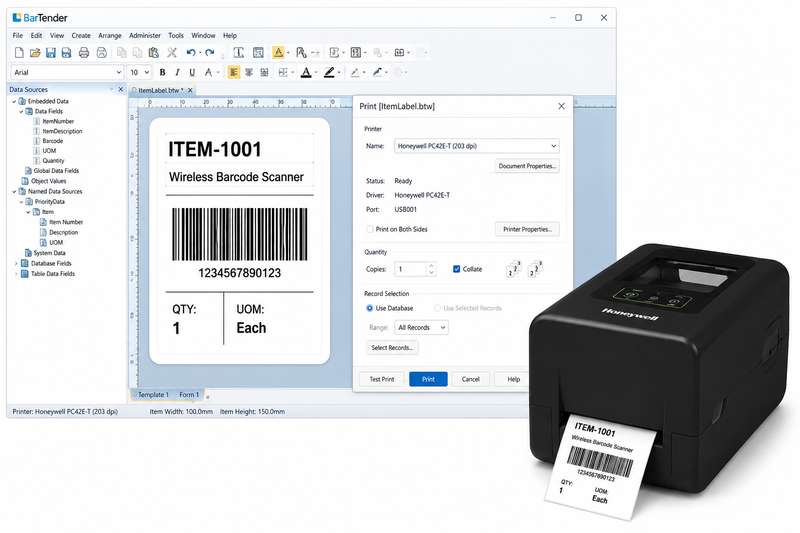Open the Create menu
This screenshot has width=800, height=533.
(81, 35)
